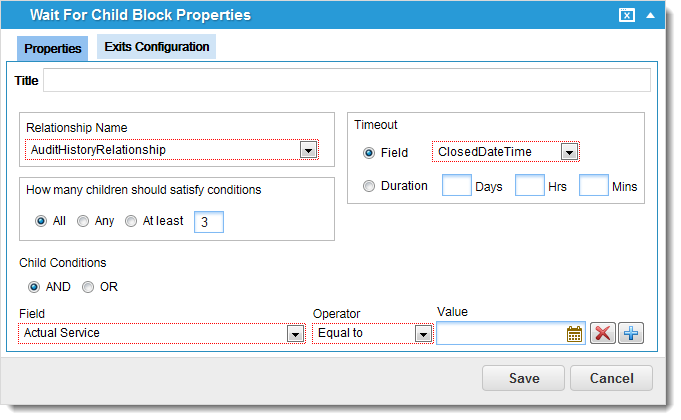The height and width of the screenshot is (420, 681).
Task: Select Duration timeout radio button
Action: 369,186
